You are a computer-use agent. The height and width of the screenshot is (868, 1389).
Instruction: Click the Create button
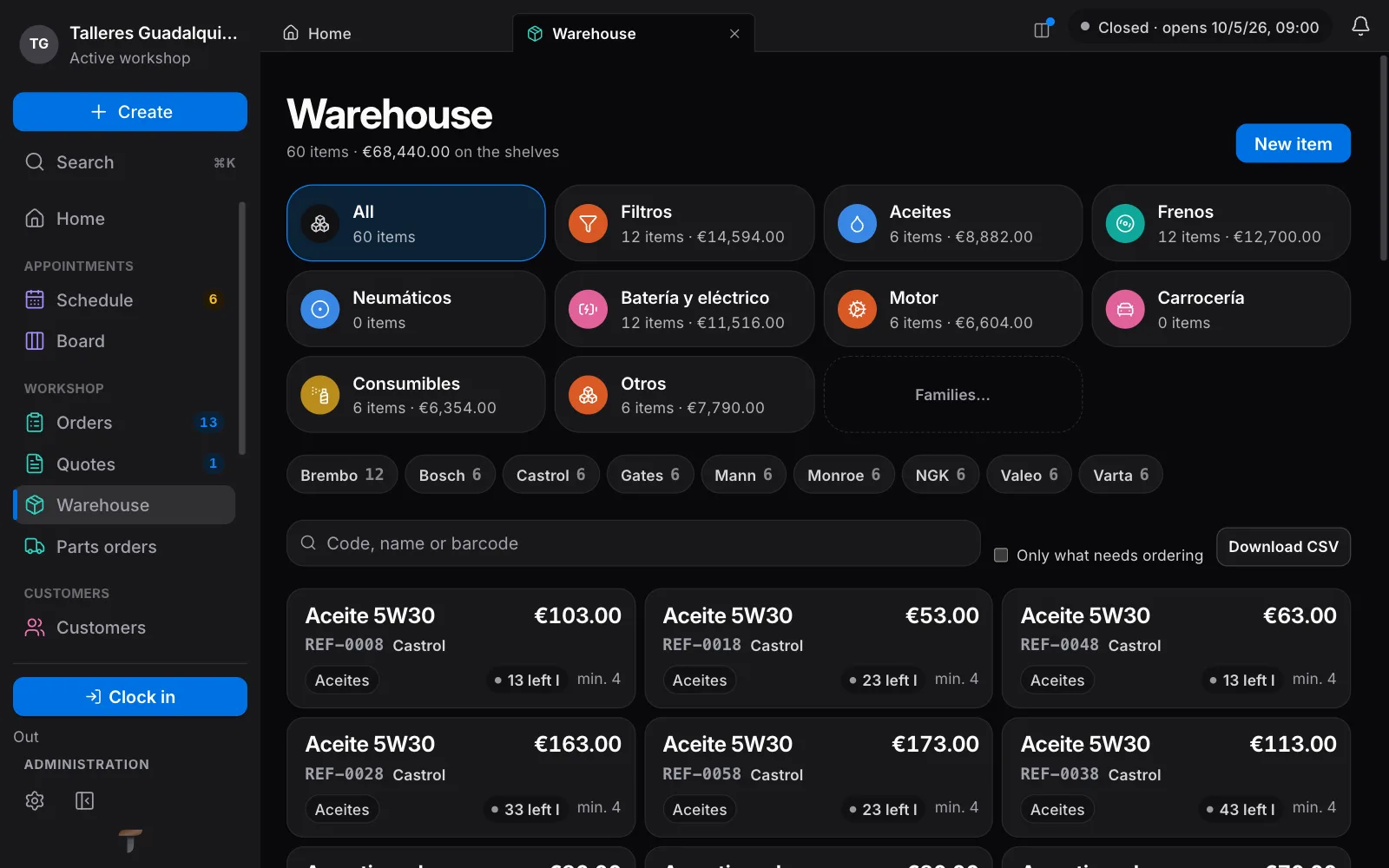tap(130, 112)
